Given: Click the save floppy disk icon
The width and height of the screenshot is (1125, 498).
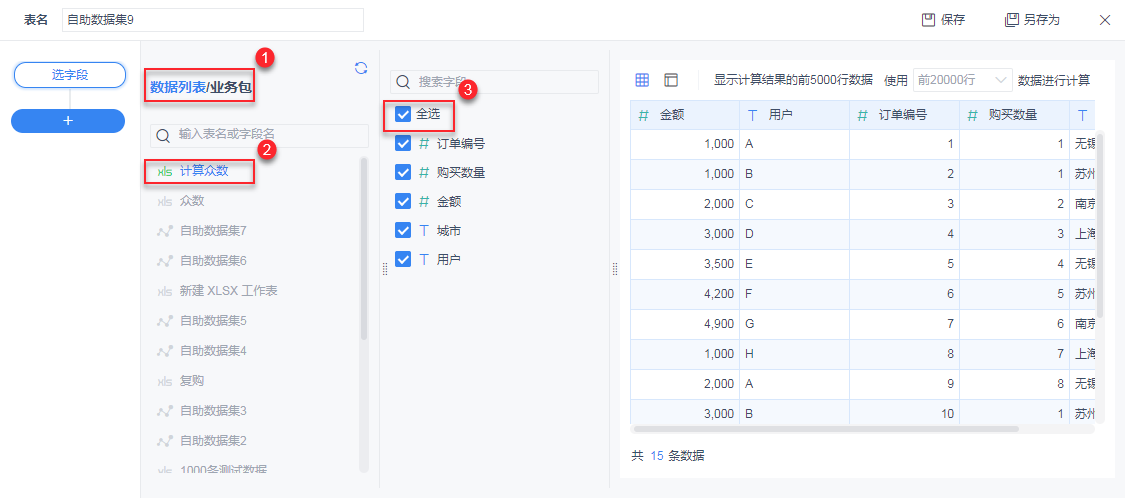Looking at the screenshot, I should click(x=928, y=20).
